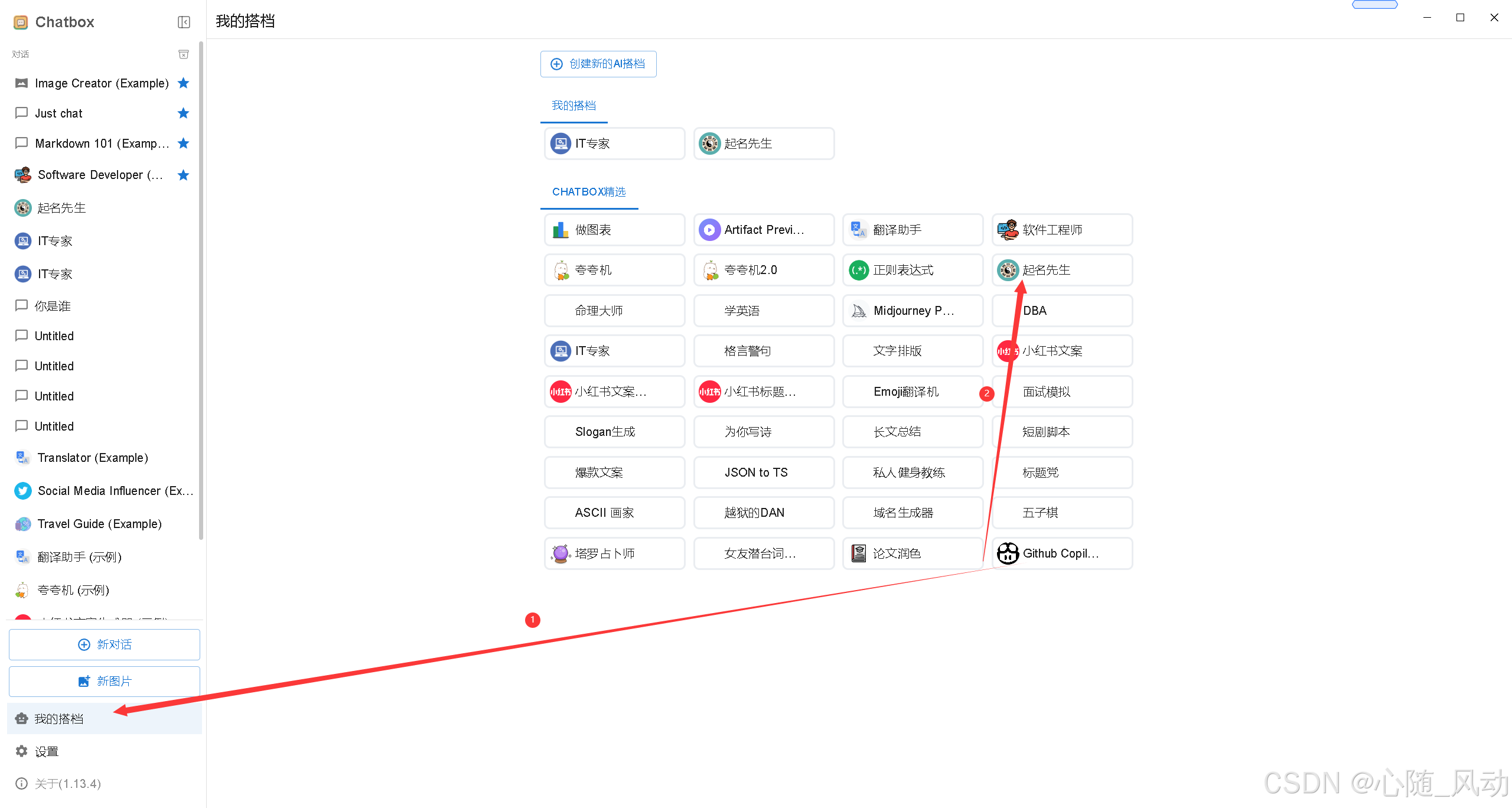Toggle the star on Markdown 101 conversation

(183, 143)
